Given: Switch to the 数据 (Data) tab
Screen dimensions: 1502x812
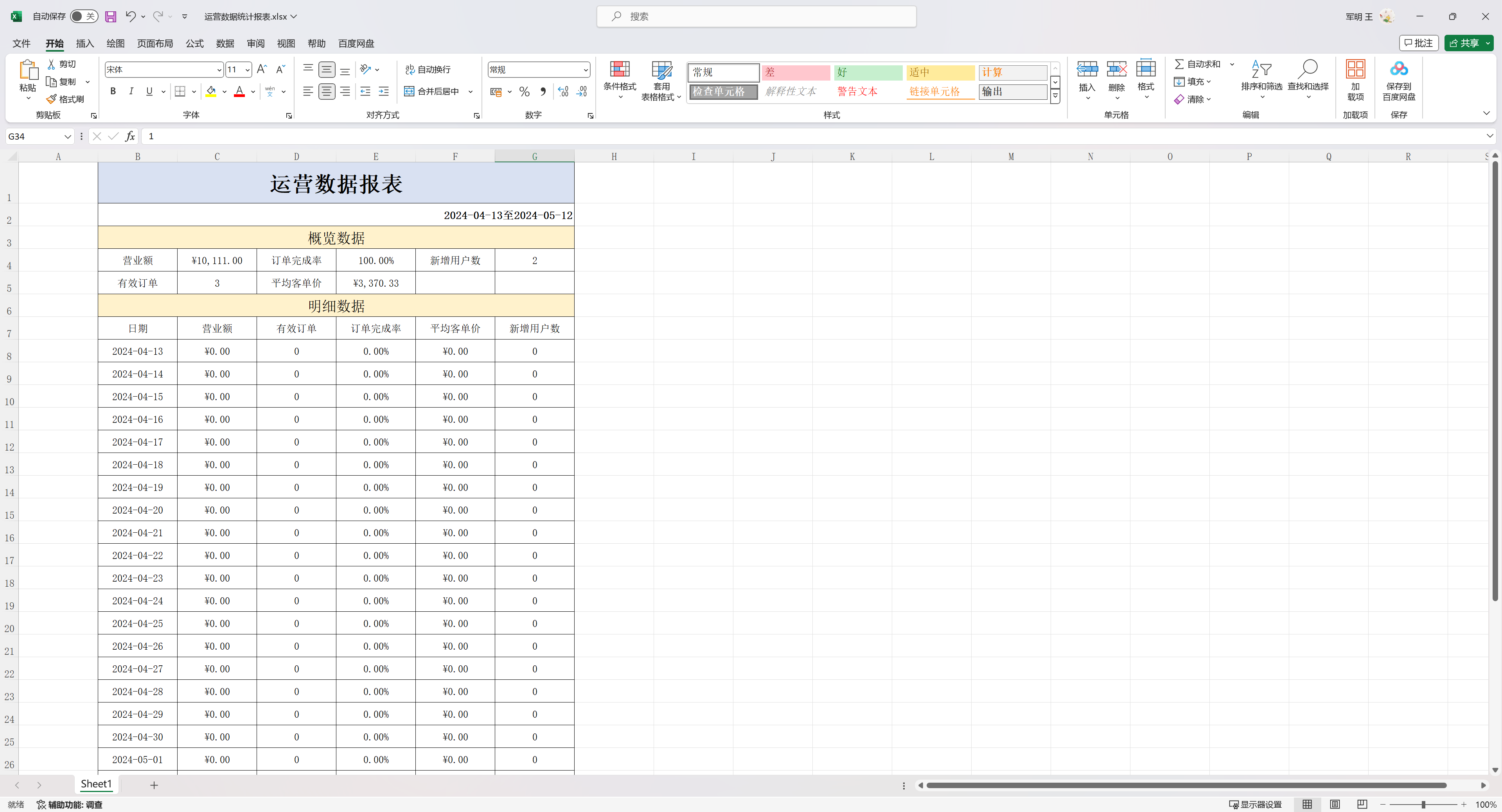Looking at the screenshot, I should [x=225, y=44].
